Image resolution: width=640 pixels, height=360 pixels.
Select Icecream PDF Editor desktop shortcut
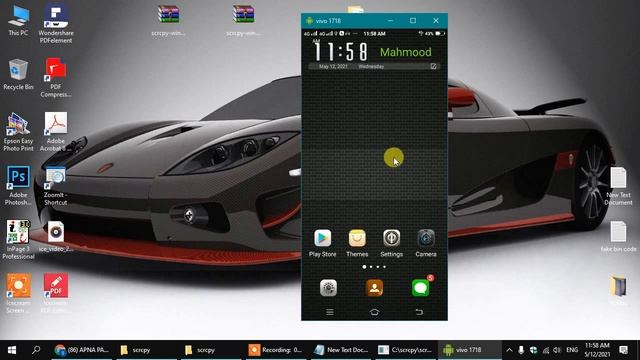coord(56,293)
